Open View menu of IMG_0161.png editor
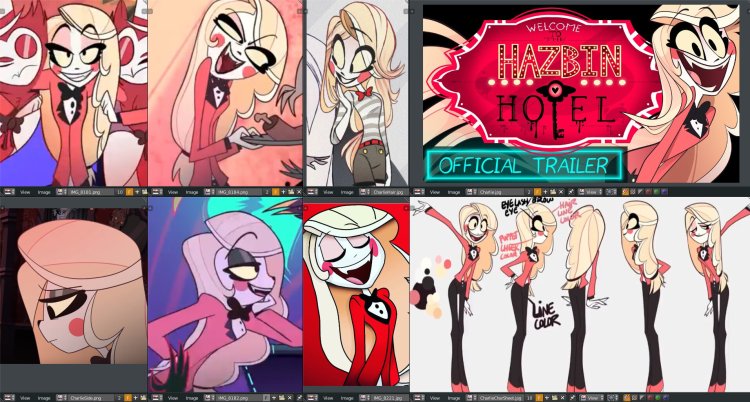This screenshot has height=402, width=750. 25,191
